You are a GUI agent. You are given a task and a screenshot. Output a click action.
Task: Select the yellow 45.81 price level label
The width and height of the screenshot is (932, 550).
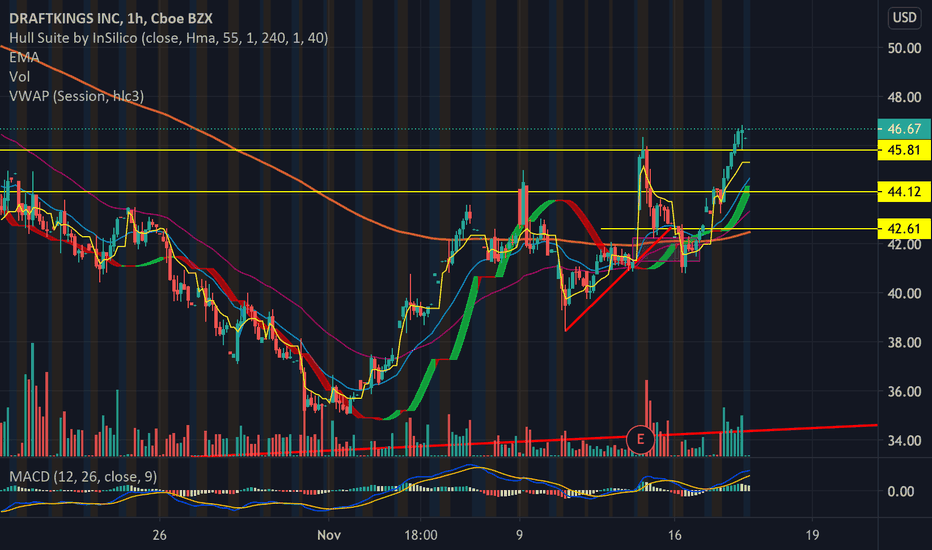pos(904,150)
